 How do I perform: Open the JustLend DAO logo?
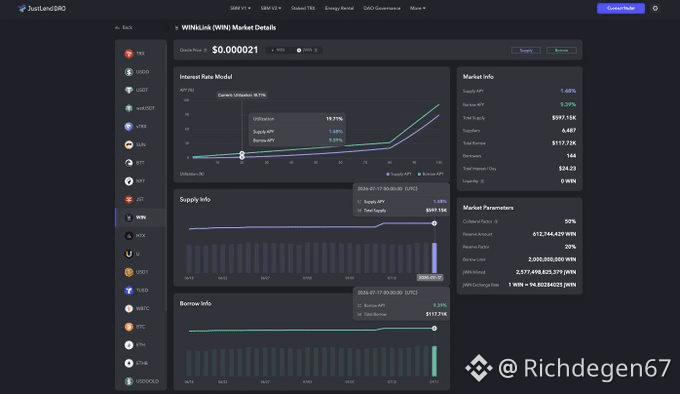pyautogui.click(x=42, y=8)
